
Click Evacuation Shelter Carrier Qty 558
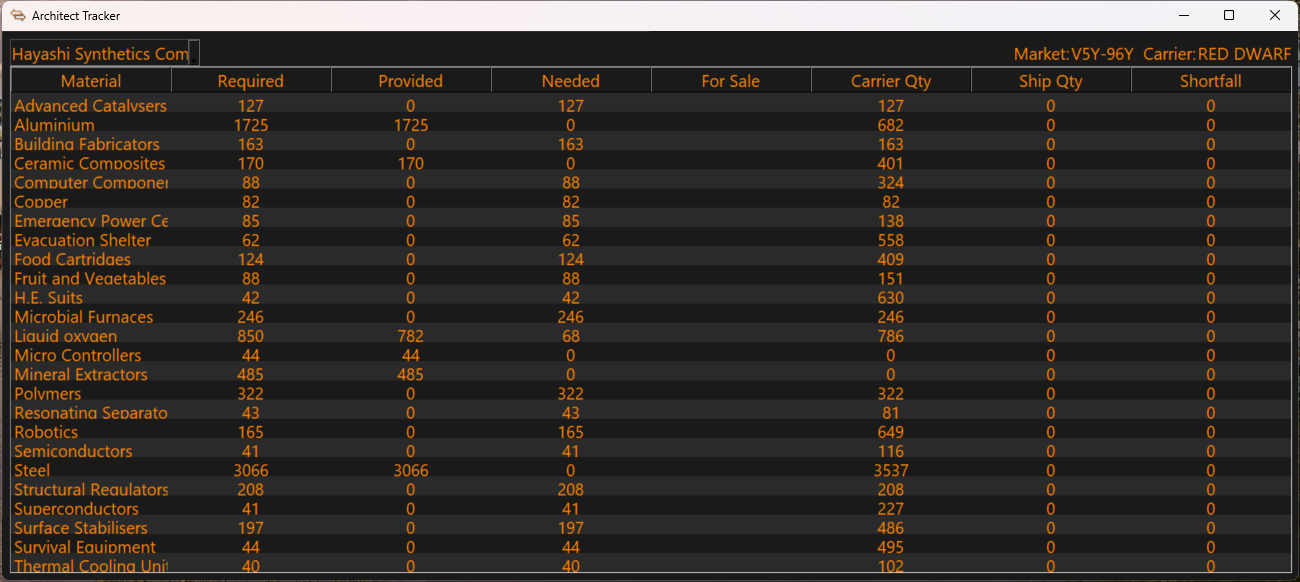(x=891, y=240)
